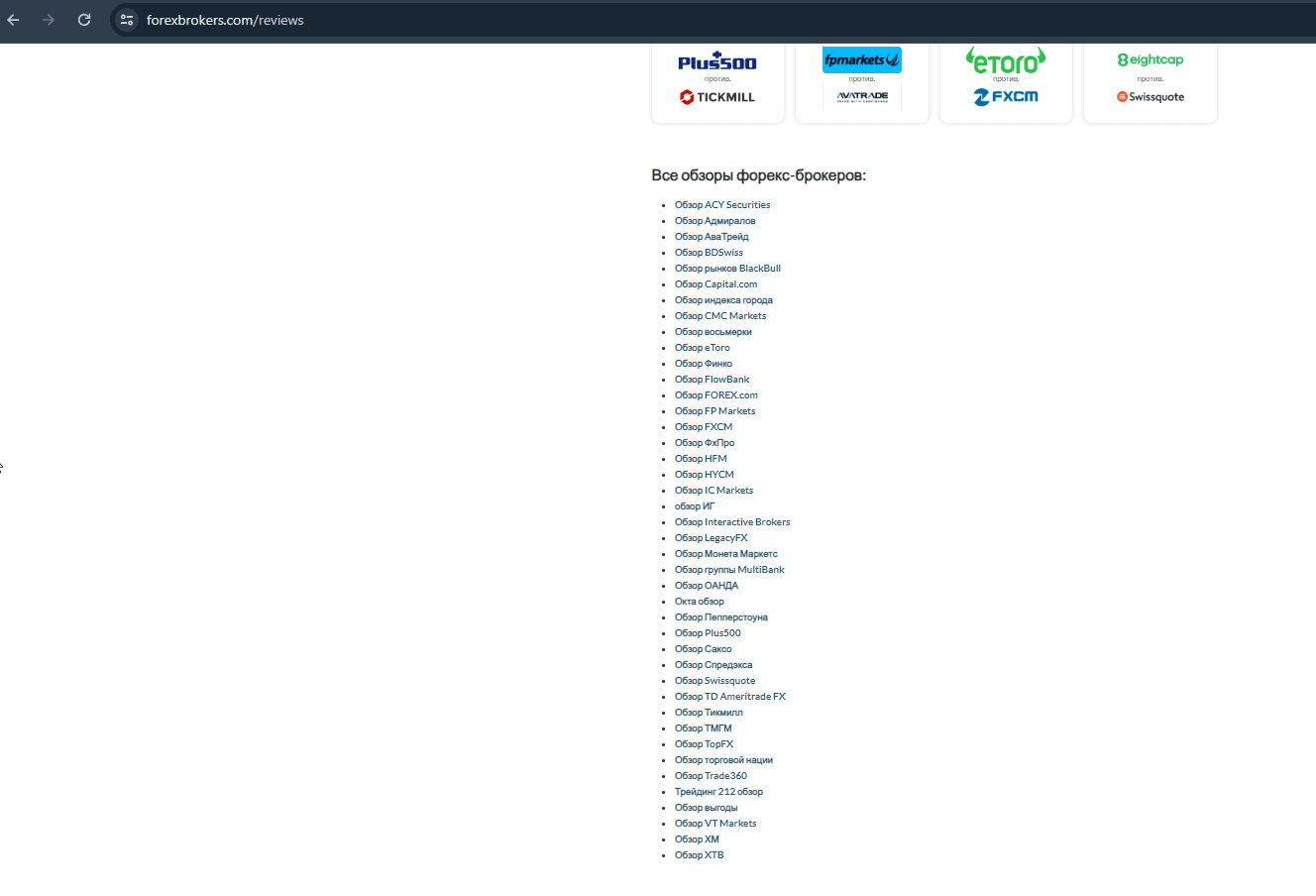Open the Обзор ФхПро link
This screenshot has width=1316, height=896.
[705, 443]
